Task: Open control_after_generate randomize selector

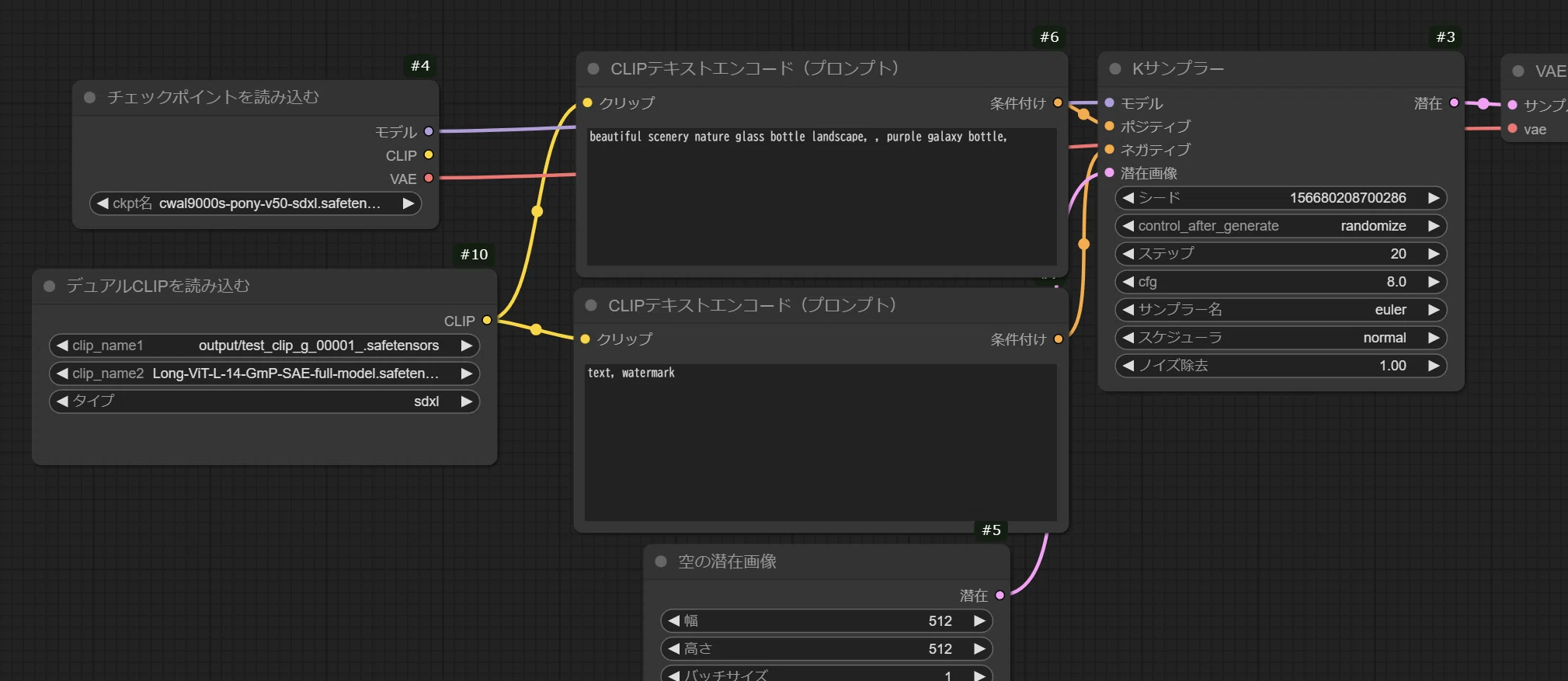Action: coord(1281,226)
